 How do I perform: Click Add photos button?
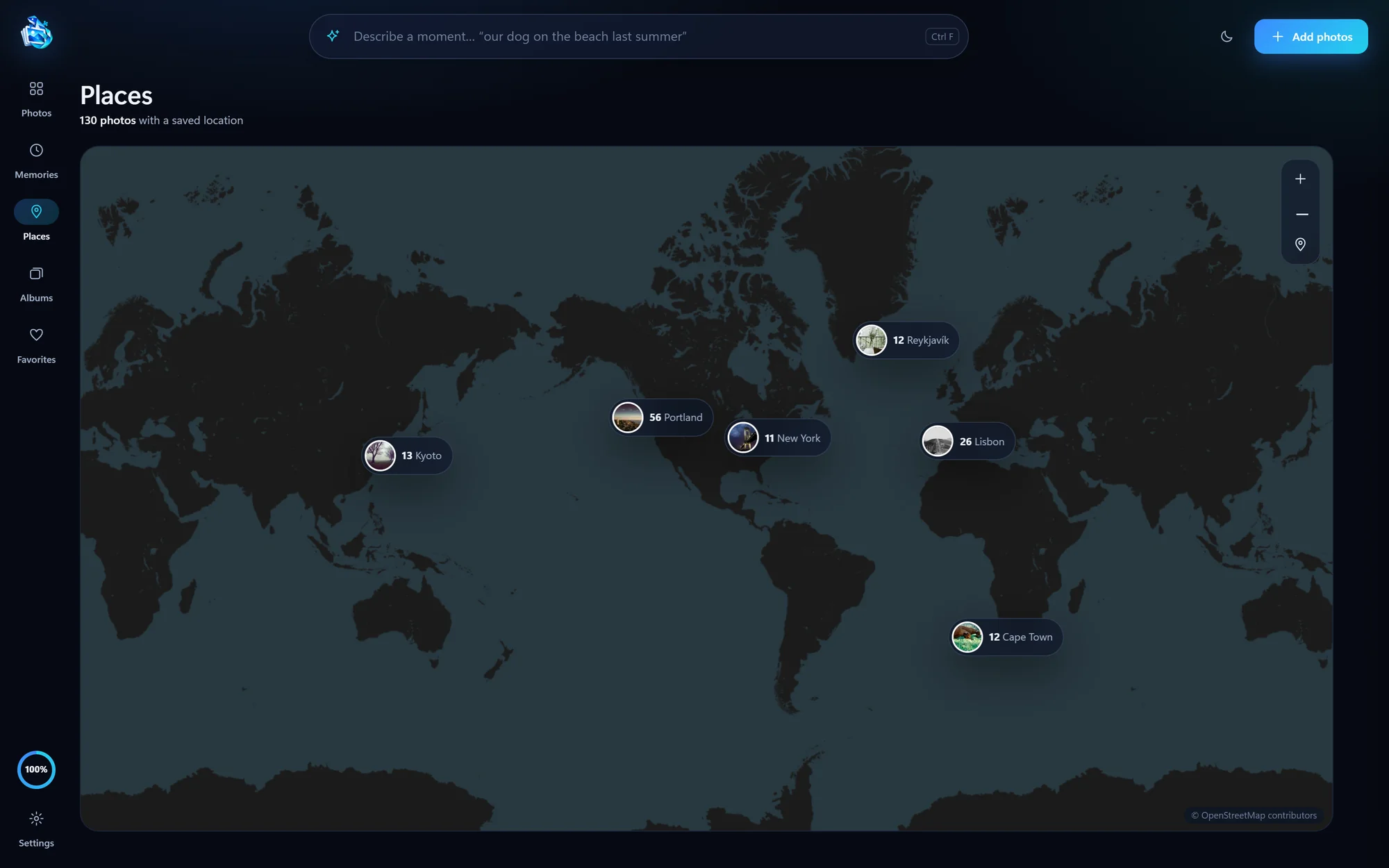(x=1311, y=37)
